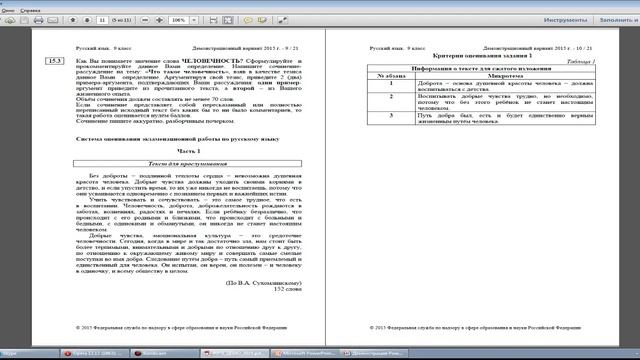The height and width of the screenshot is (360, 640).
Task: Select fit-width scrolling mode icon
Action: [x=213, y=20]
